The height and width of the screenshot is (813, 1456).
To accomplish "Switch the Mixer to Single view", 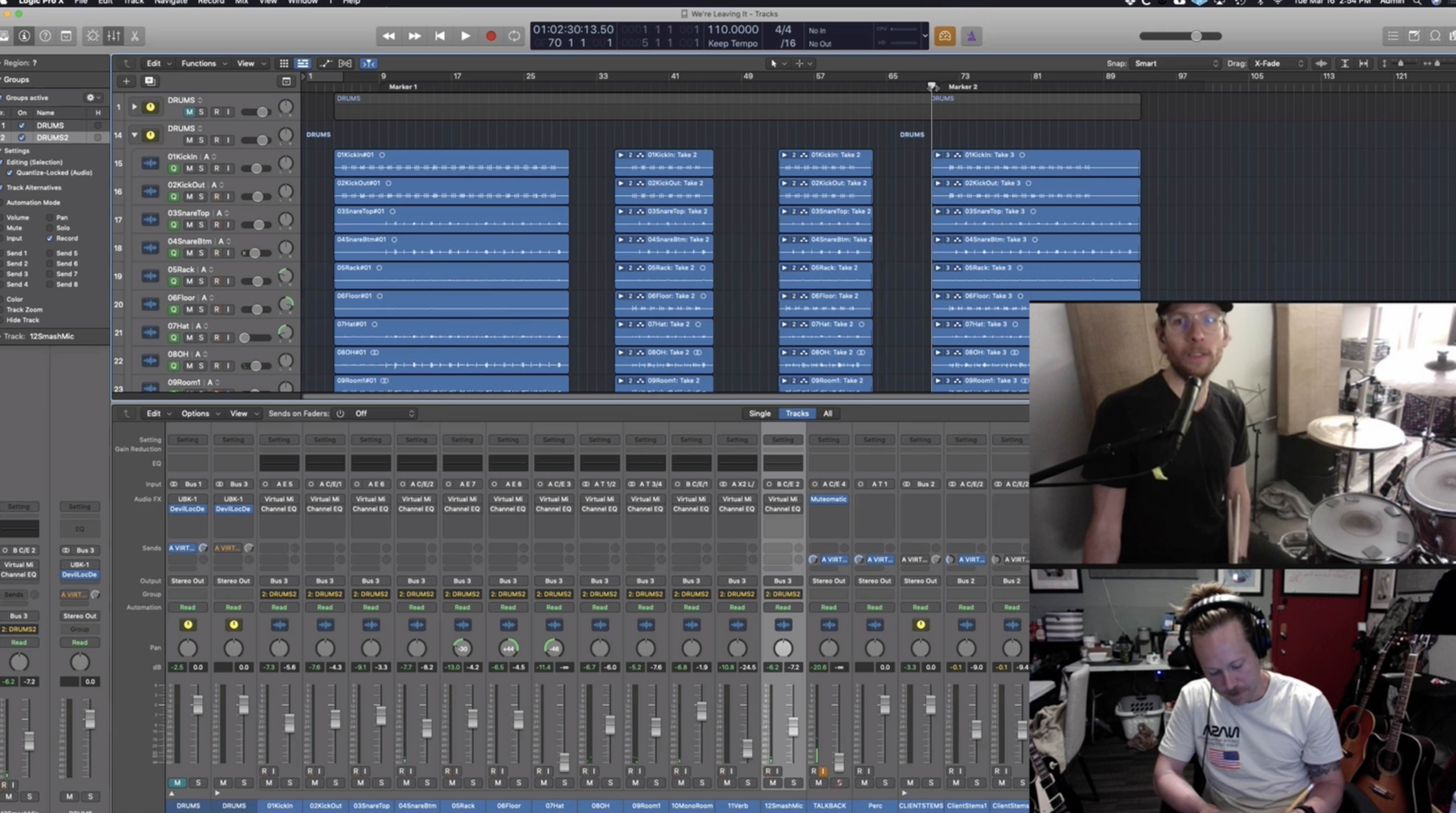I will [760, 413].
